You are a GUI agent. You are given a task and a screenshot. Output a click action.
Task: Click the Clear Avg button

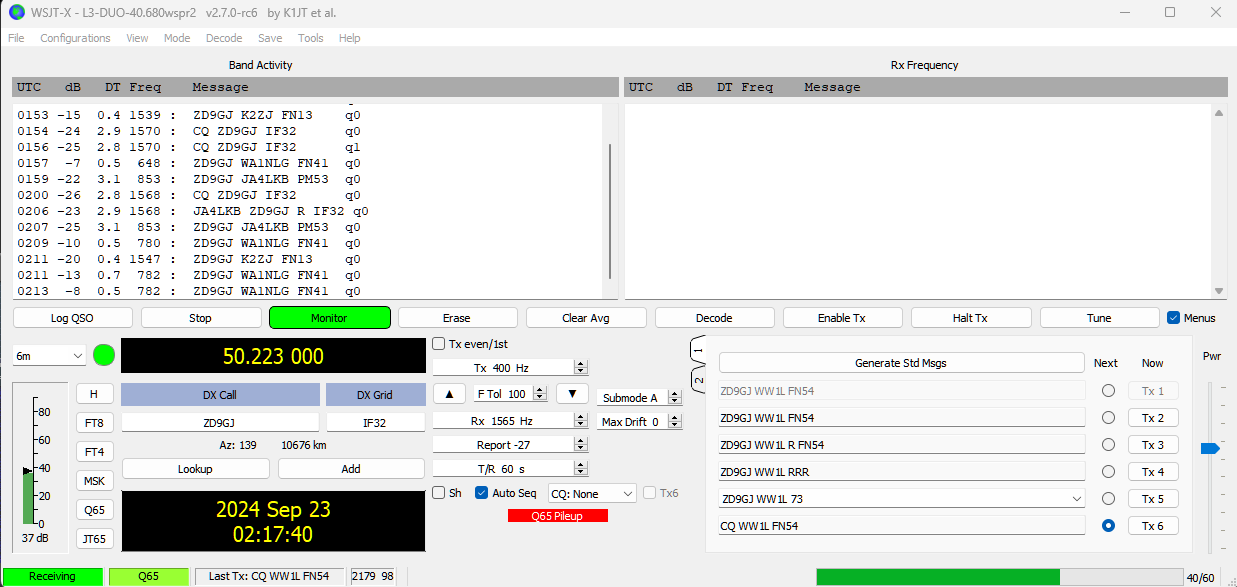[586, 318]
